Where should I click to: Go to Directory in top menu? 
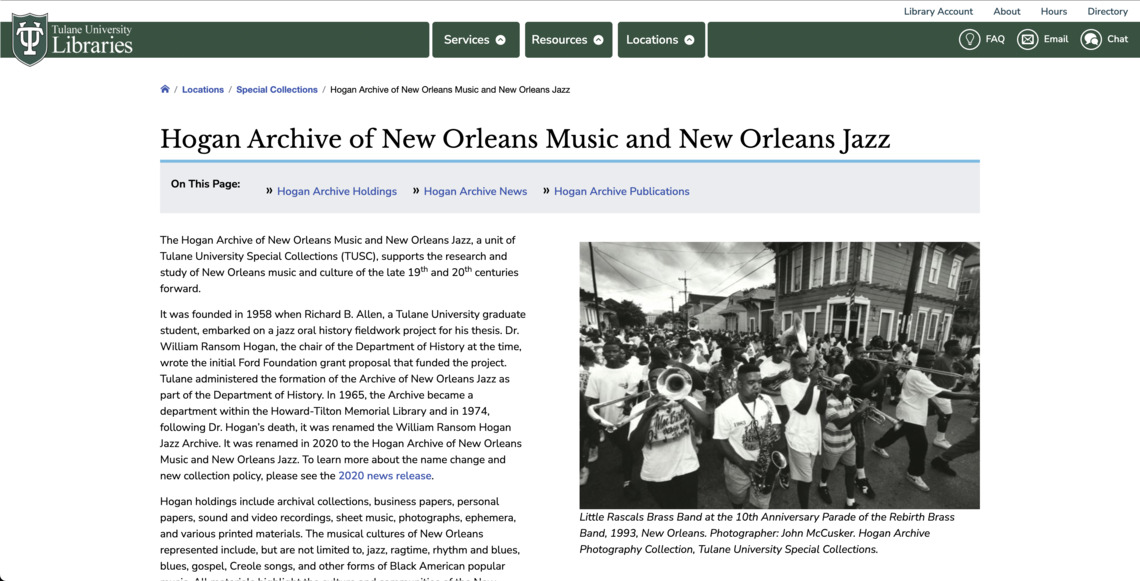point(1107,11)
